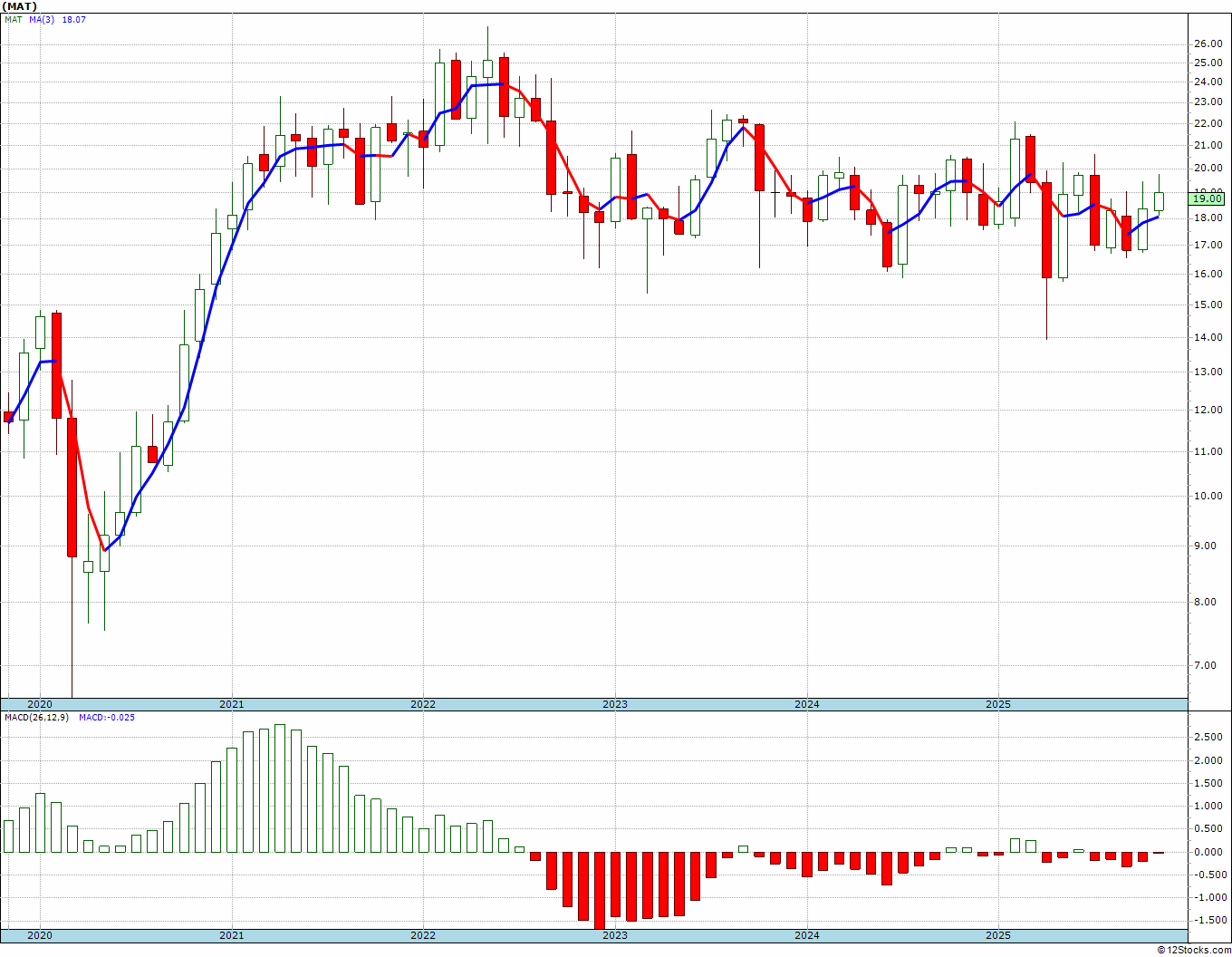
Task: Select 2025 on the price chart time axis
Action: point(997,704)
